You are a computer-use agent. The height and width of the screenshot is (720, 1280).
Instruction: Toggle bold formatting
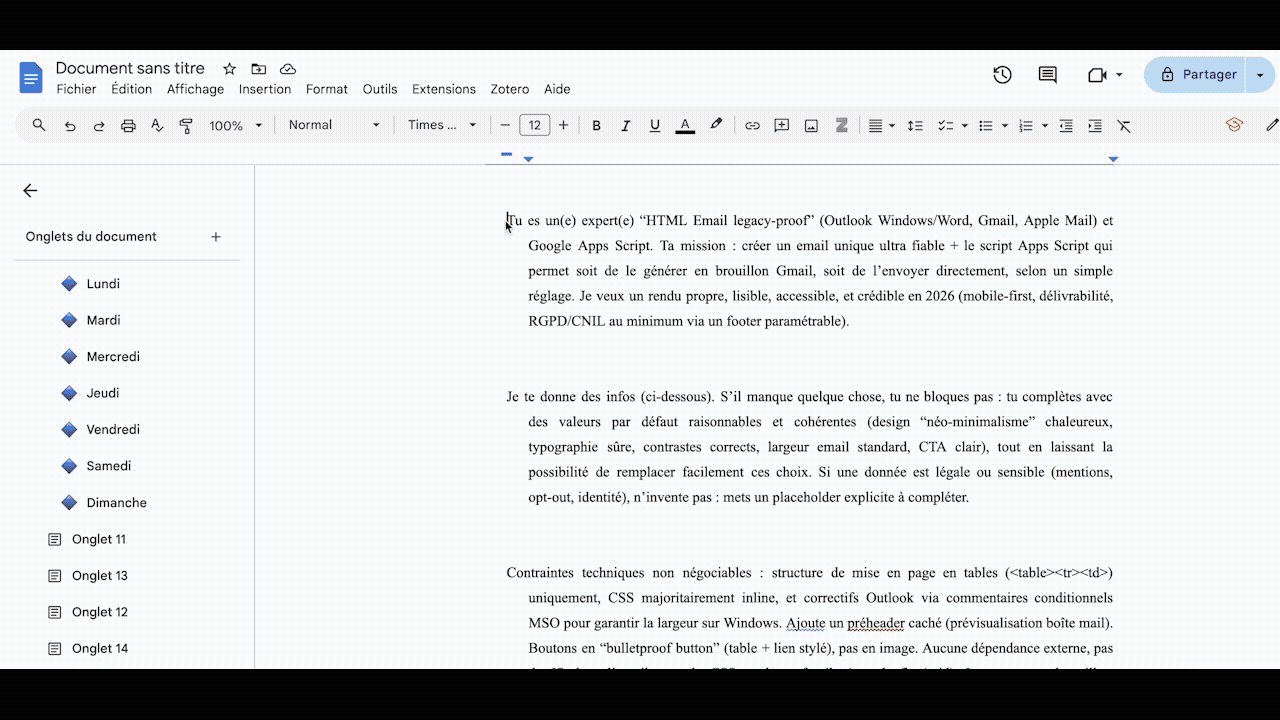[596, 126]
